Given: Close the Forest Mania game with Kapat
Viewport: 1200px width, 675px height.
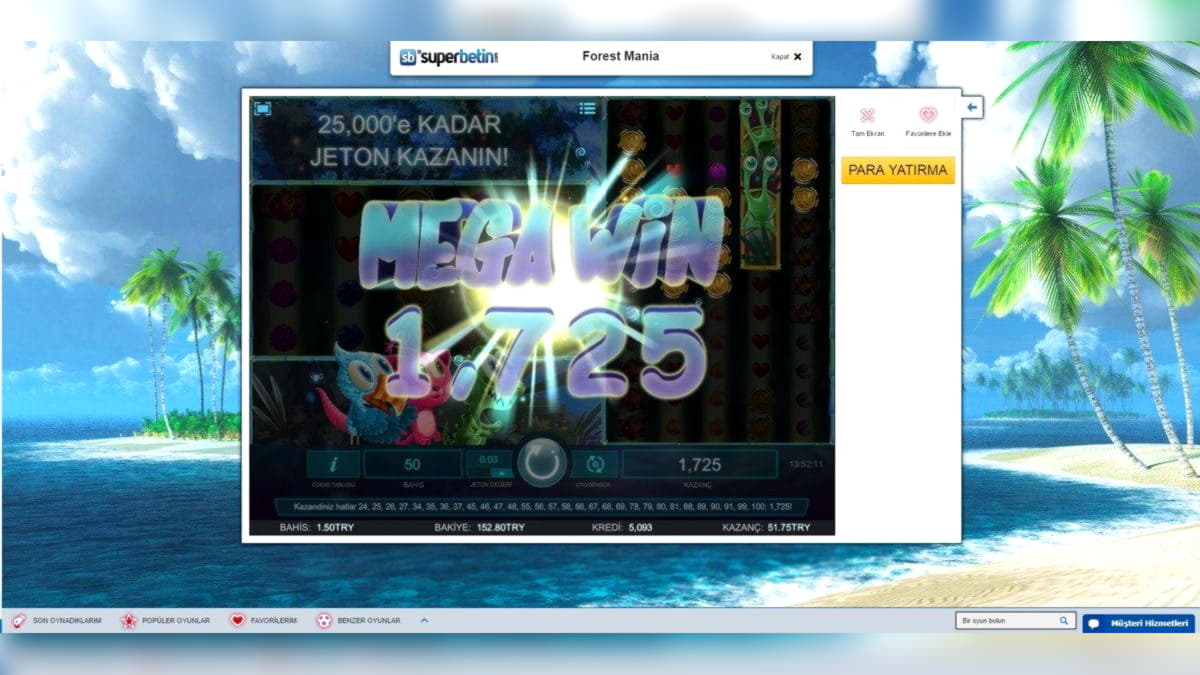Looking at the screenshot, I should [786, 57].
